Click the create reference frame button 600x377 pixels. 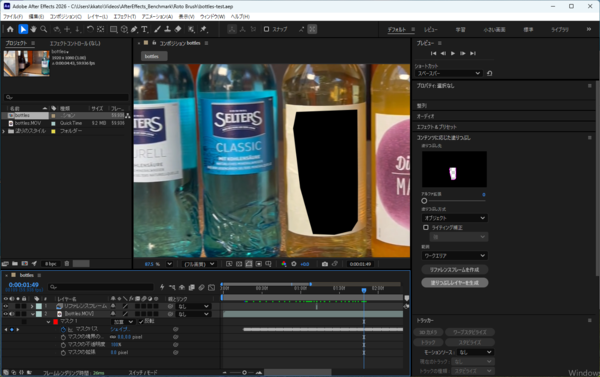pyautogui.click(x=455, y=269)
